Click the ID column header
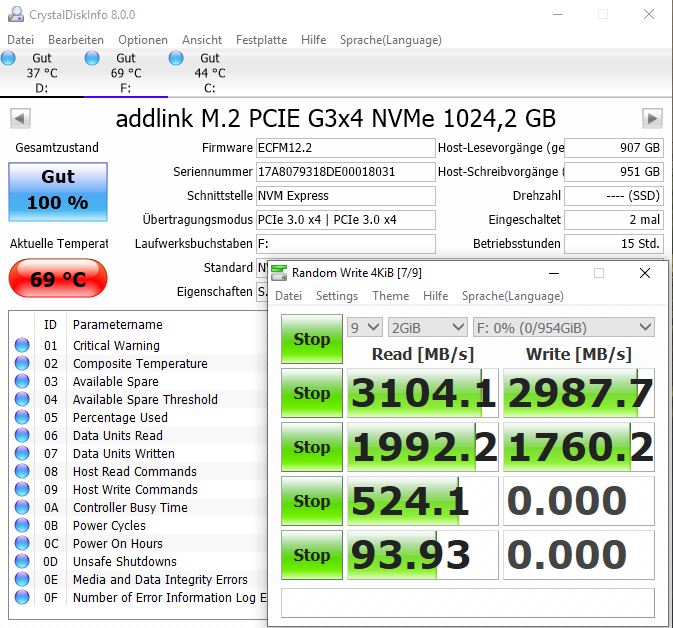Screen dimensions: 673x628 (x=50, y=325)
